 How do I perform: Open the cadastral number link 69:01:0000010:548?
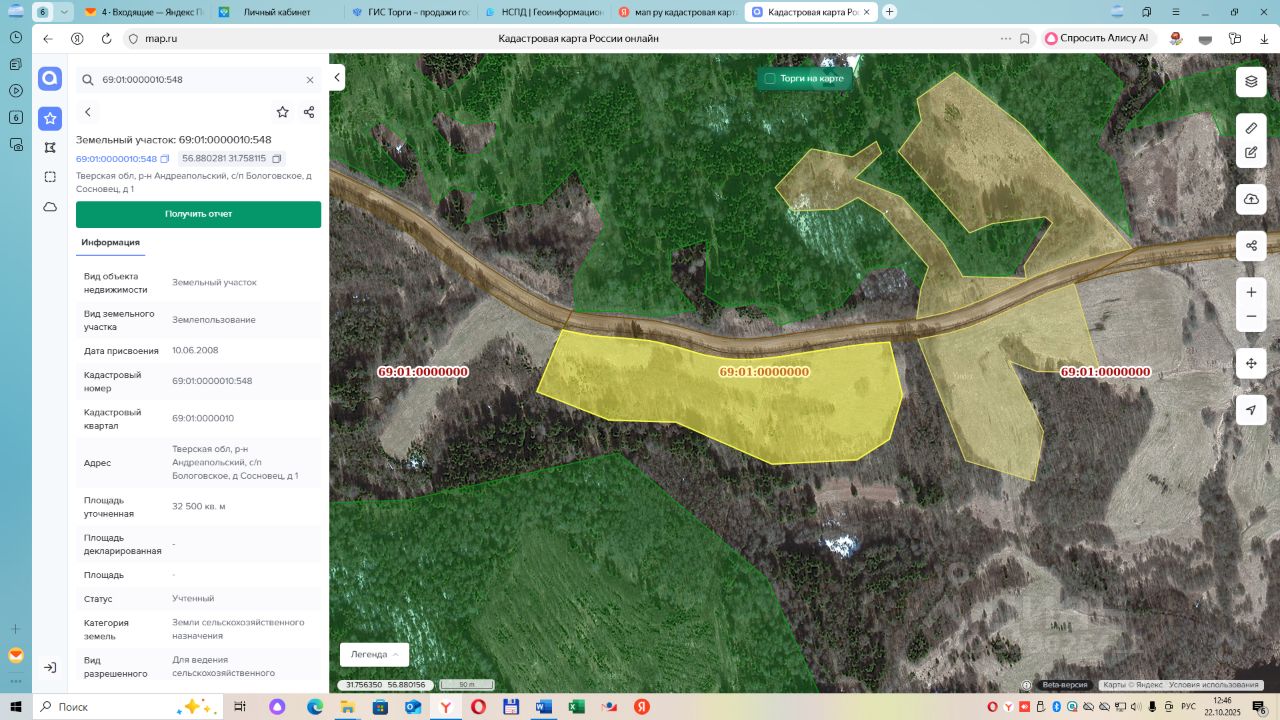[116, 159]
